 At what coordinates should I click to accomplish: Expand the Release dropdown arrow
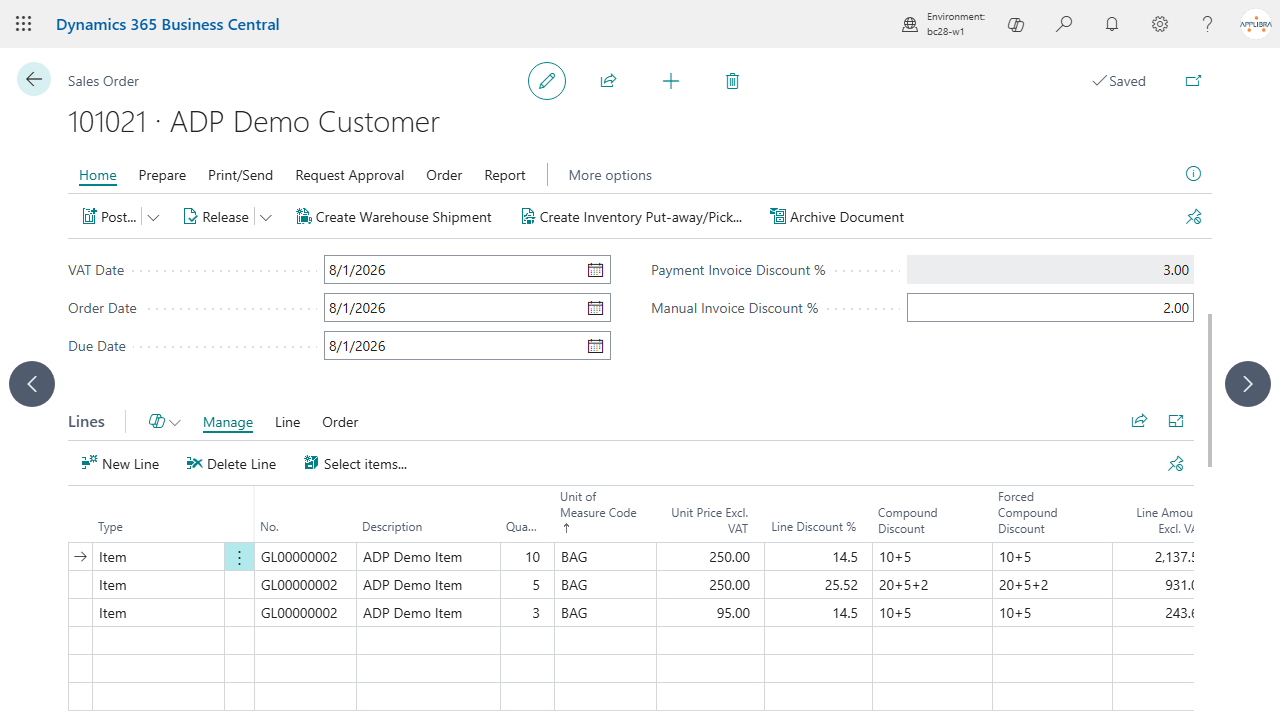click(265, 217)
